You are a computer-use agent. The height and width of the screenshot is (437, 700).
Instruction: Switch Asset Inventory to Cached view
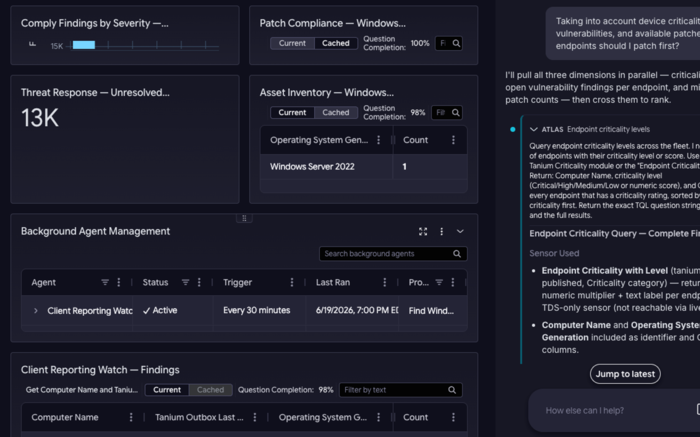point(336,112)
